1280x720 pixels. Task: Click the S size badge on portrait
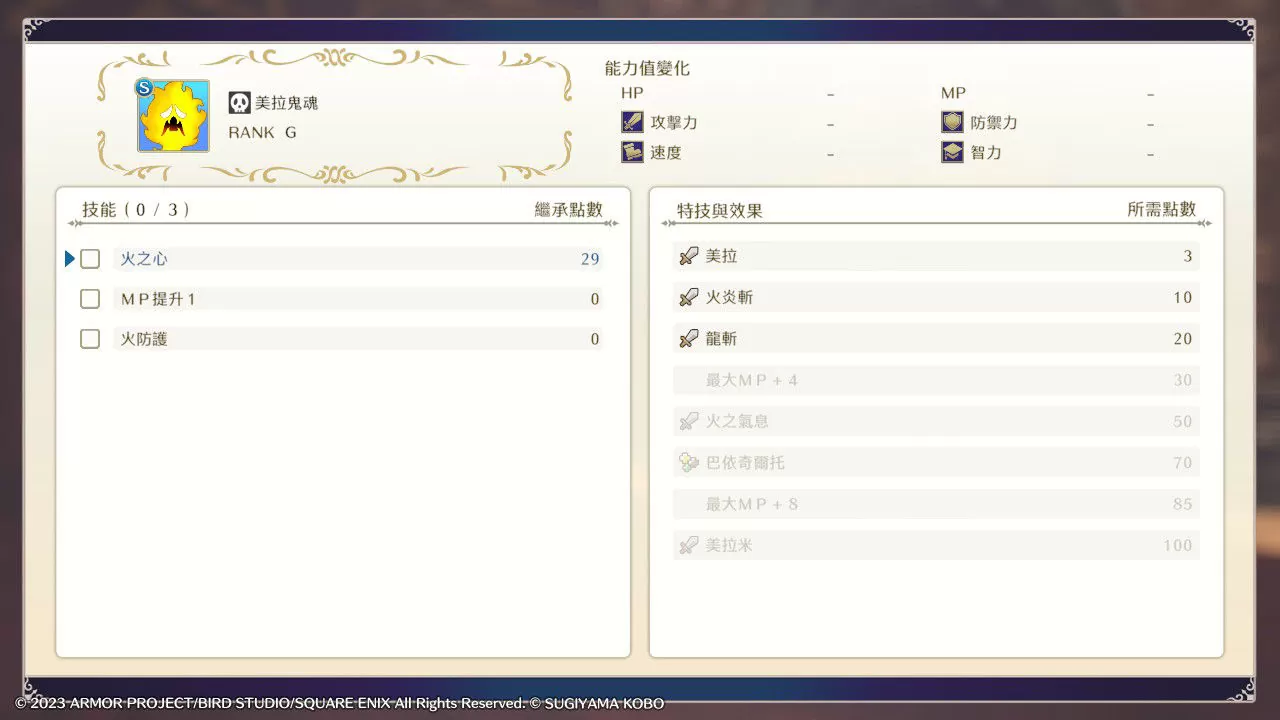[144, 88]
